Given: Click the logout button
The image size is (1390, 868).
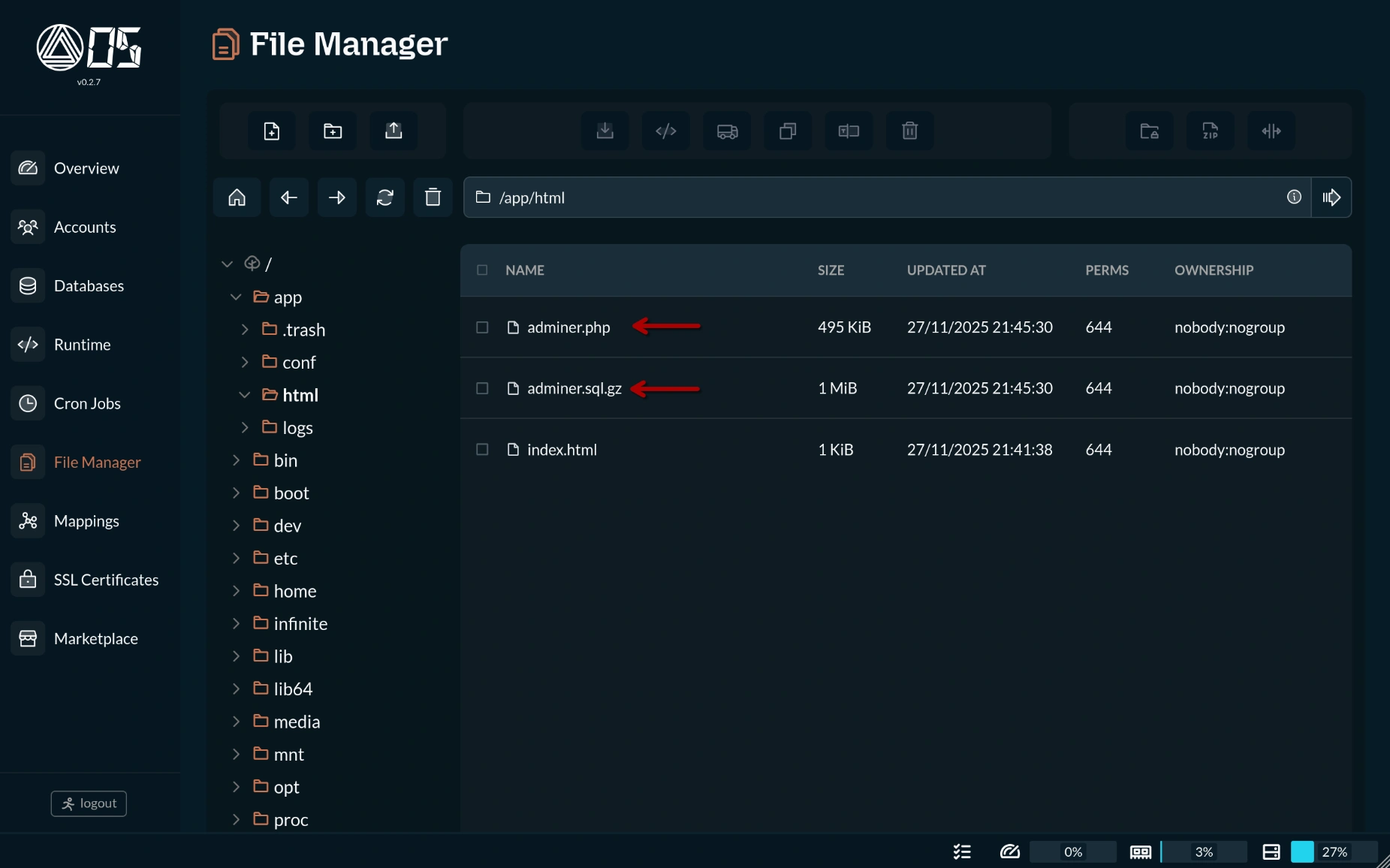Looking at the screenshot, I should point(88,803).
